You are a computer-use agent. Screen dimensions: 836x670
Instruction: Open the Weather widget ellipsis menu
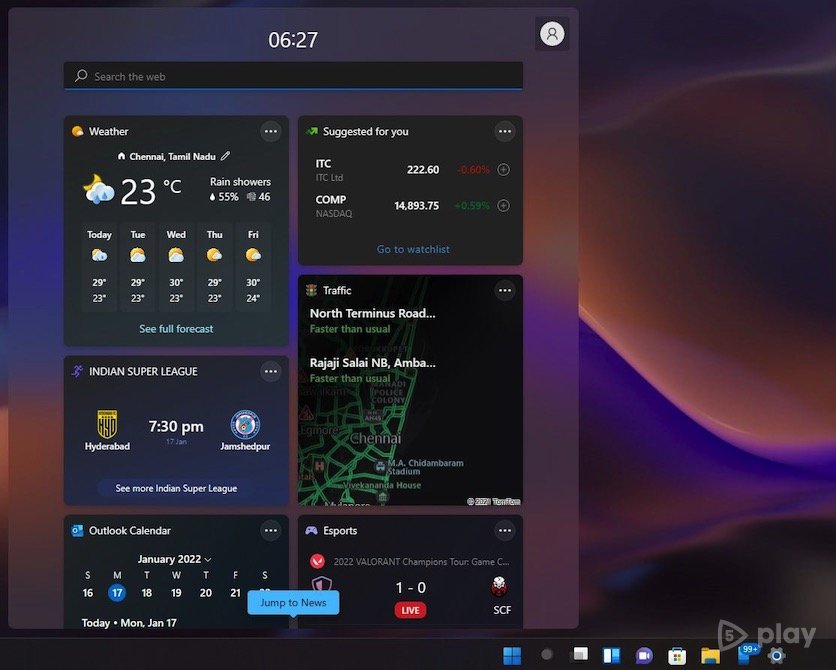pos(270,131)
